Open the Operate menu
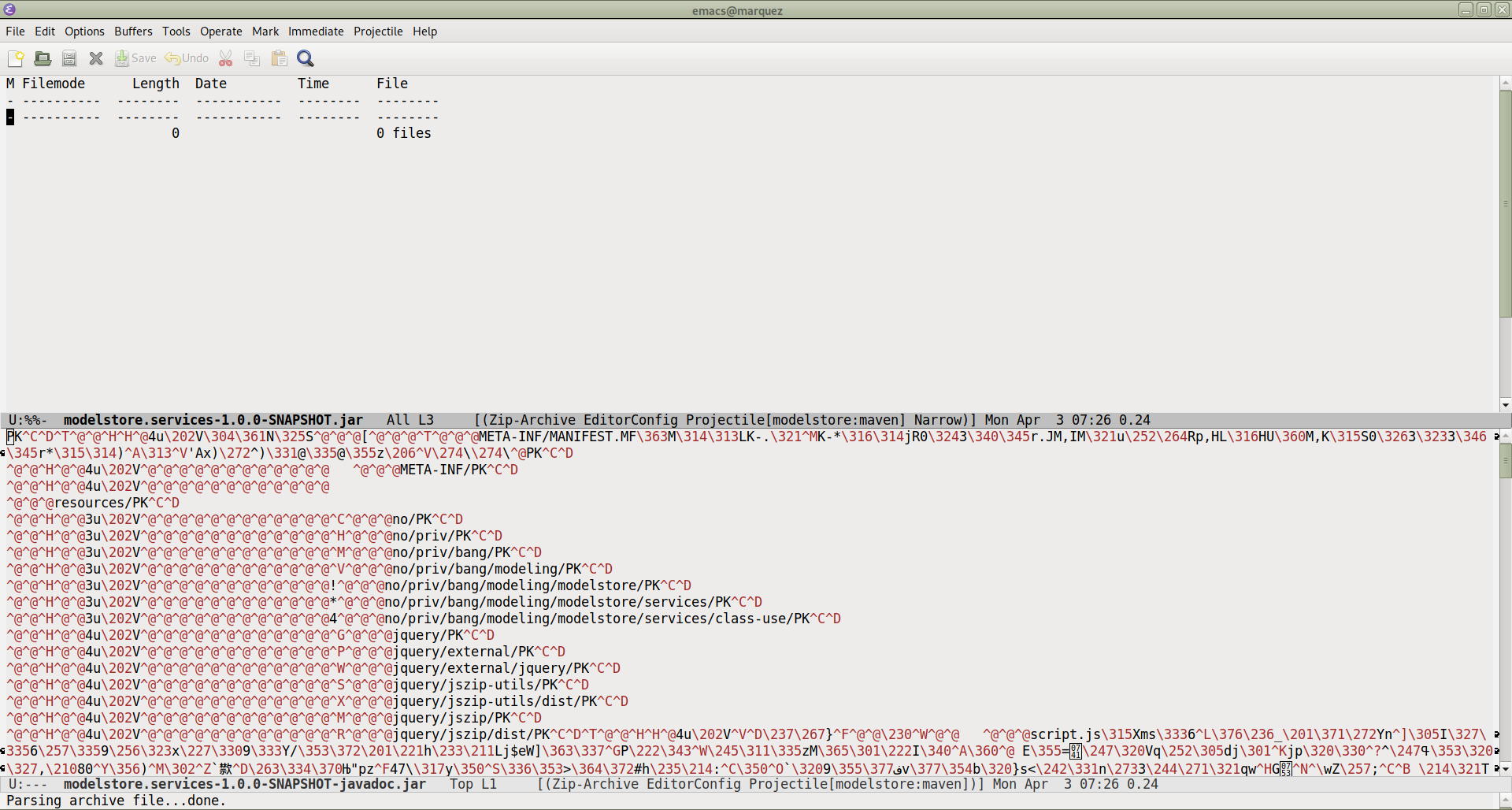 tap(220, 31)
